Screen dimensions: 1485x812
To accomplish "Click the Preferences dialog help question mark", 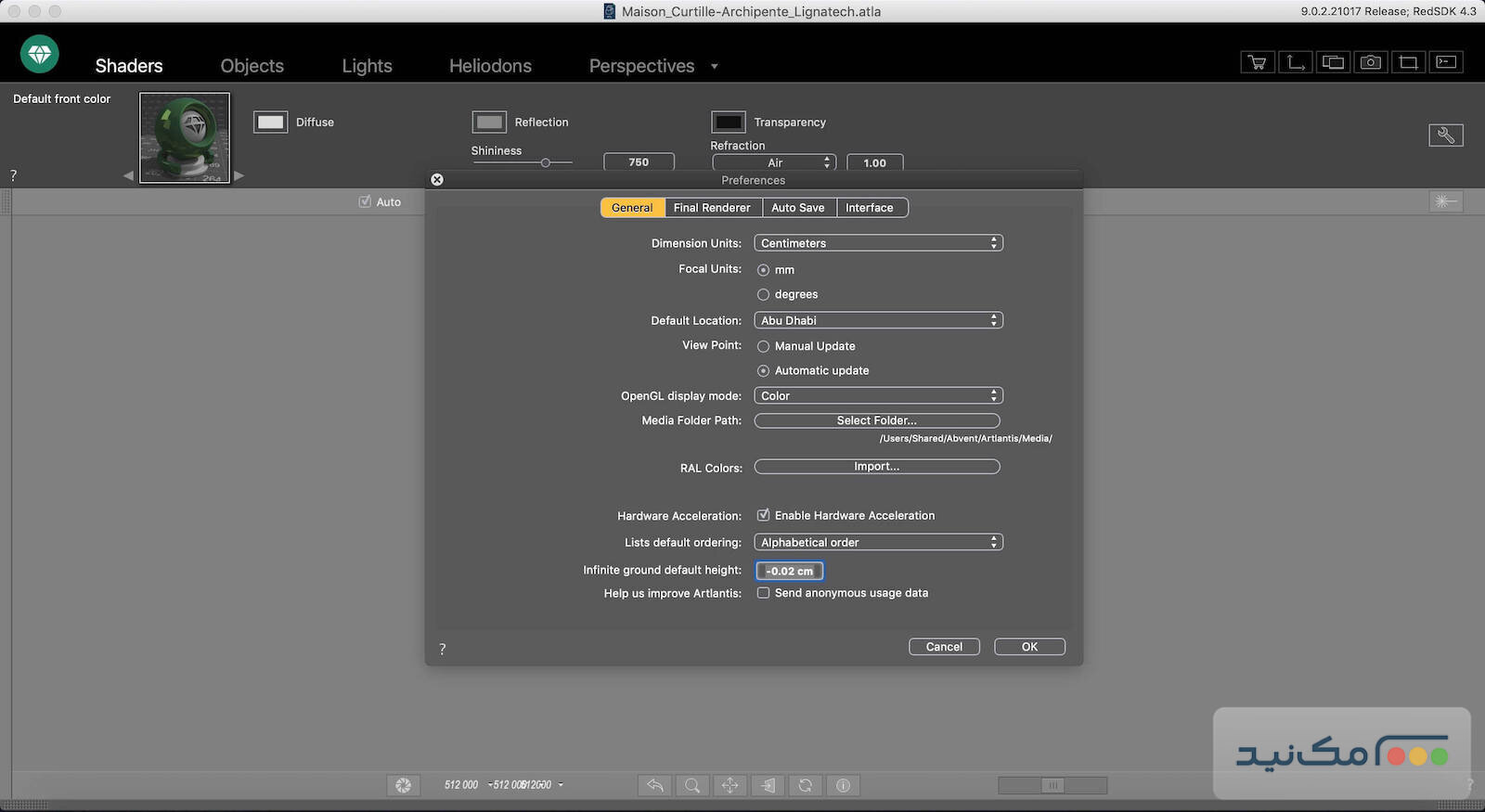I will 443,650.
